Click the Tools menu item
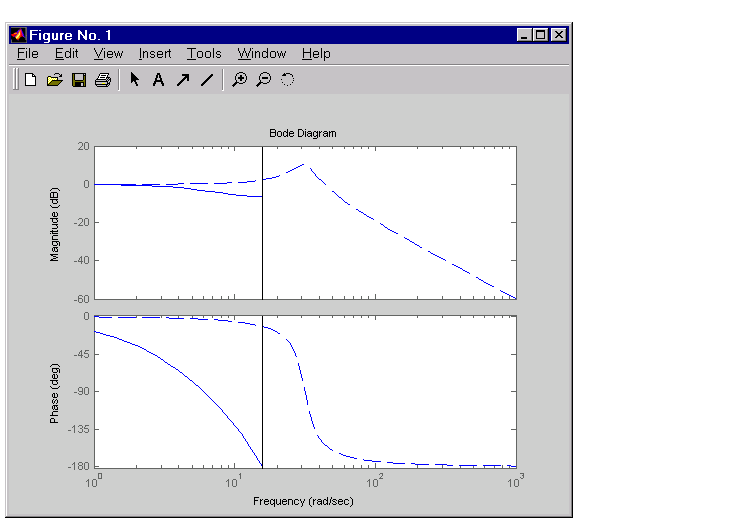This screenshot has width=750, height=524. 204,54
